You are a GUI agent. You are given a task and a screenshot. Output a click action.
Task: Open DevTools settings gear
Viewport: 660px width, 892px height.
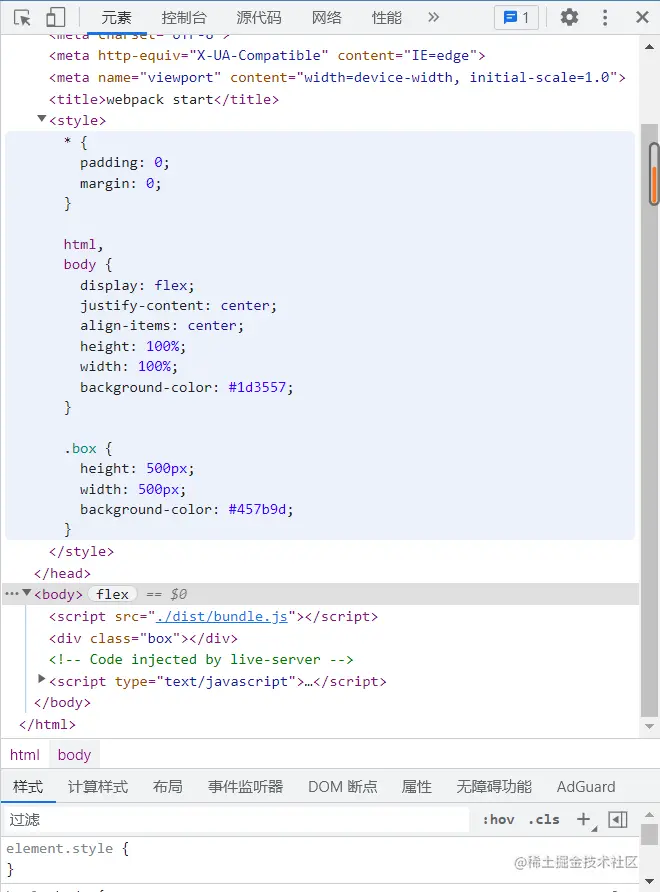point(569,17)
